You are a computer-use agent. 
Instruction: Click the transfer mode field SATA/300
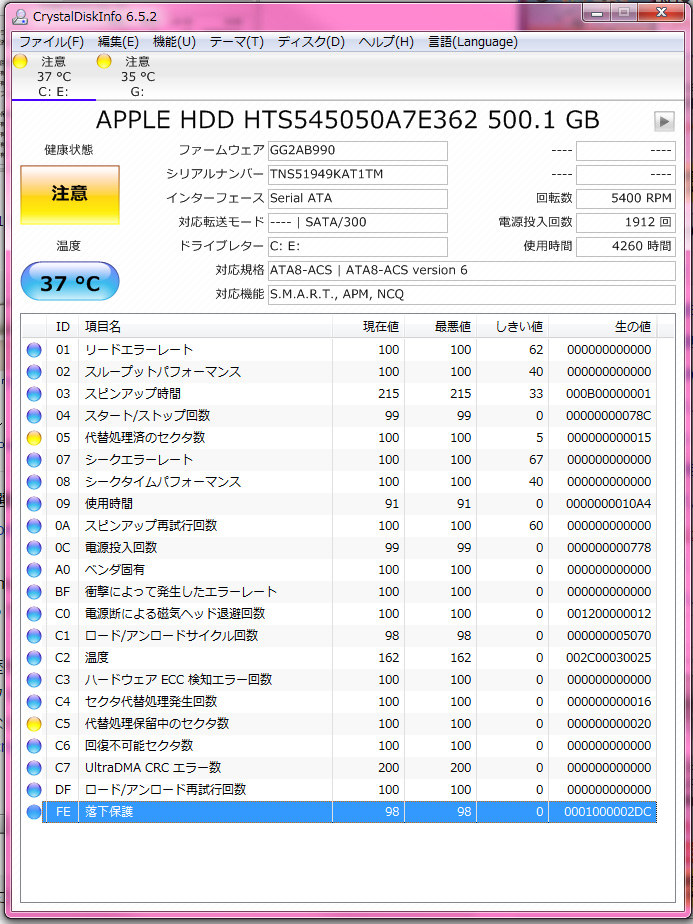[x=358, y=222]
